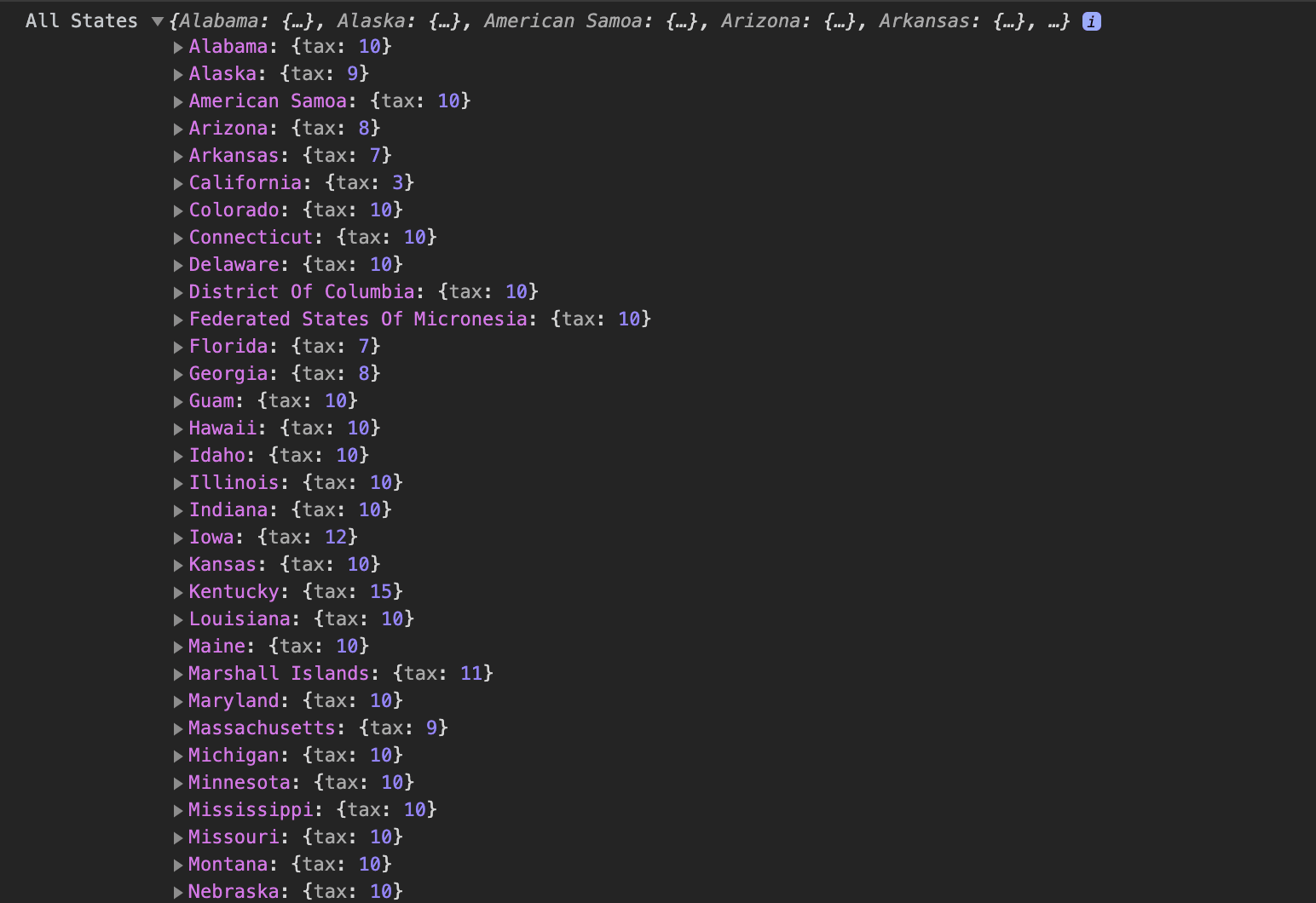This screenshot has height=903, width=1316.
Task: Expand the Alabama entry
Action: [178, 48]
